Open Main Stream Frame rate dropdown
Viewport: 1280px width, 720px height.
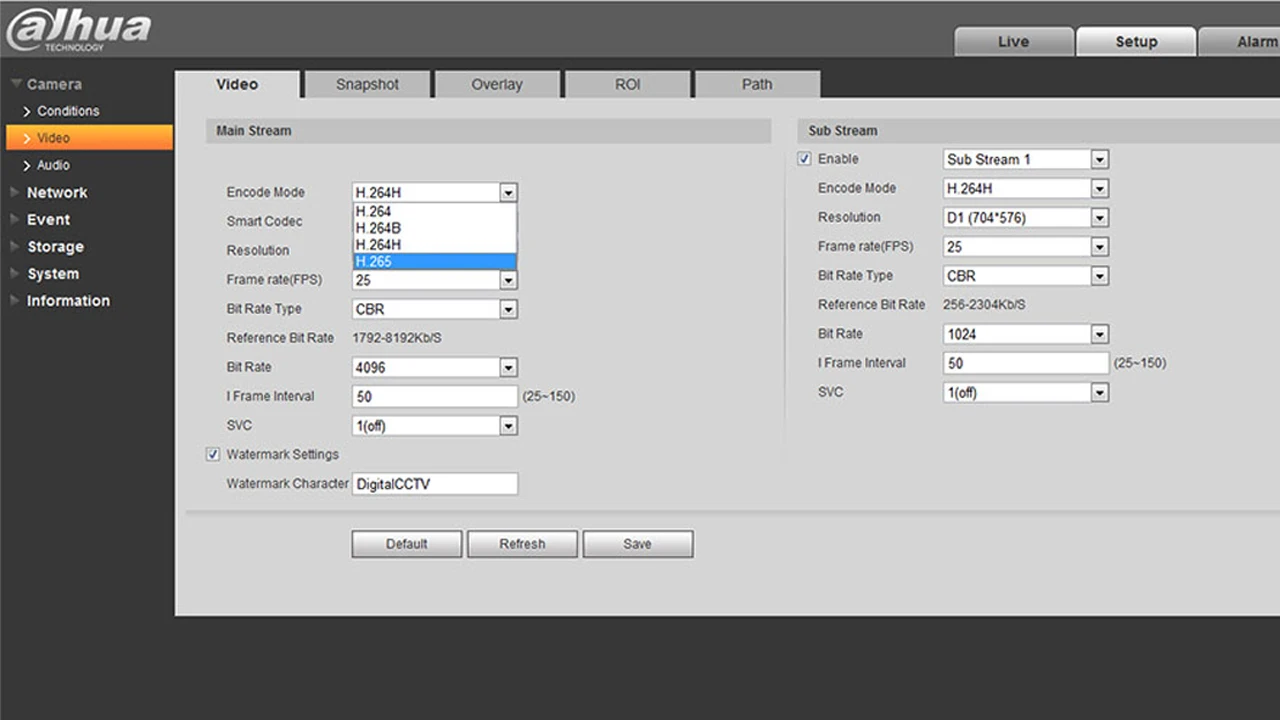(435, 281)
